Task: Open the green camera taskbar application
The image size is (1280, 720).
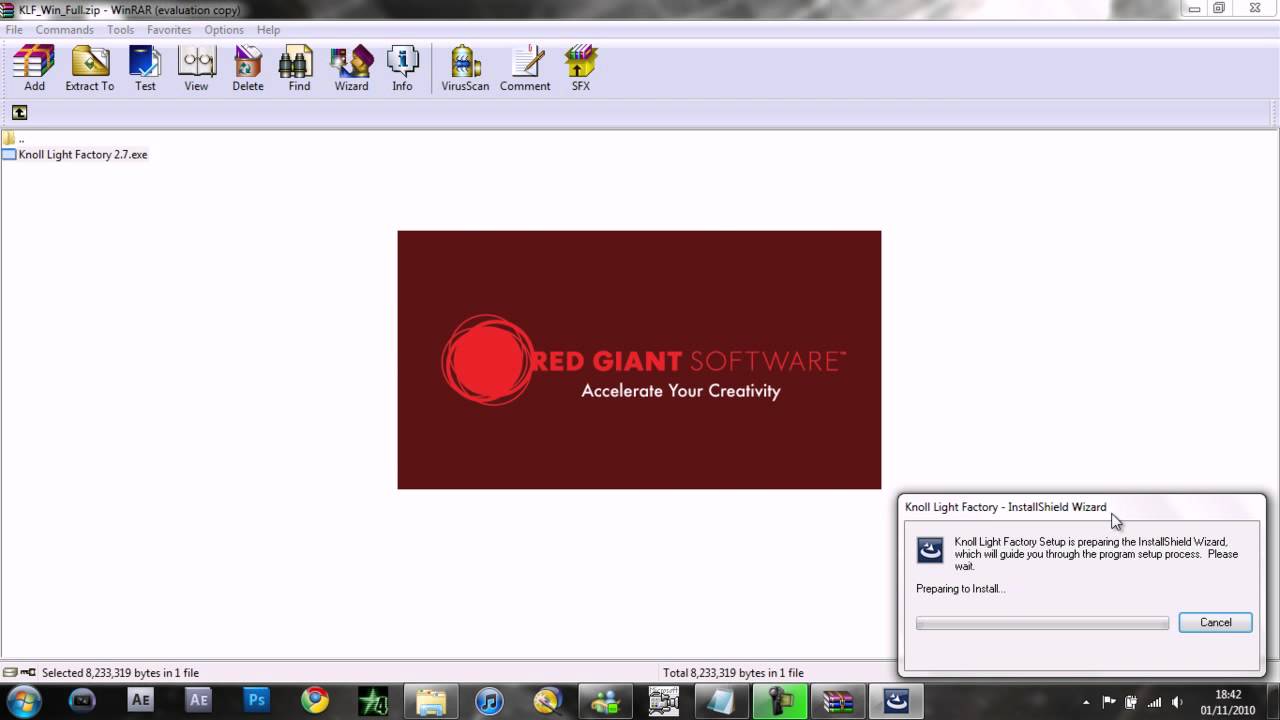Action: coord(780,701)
